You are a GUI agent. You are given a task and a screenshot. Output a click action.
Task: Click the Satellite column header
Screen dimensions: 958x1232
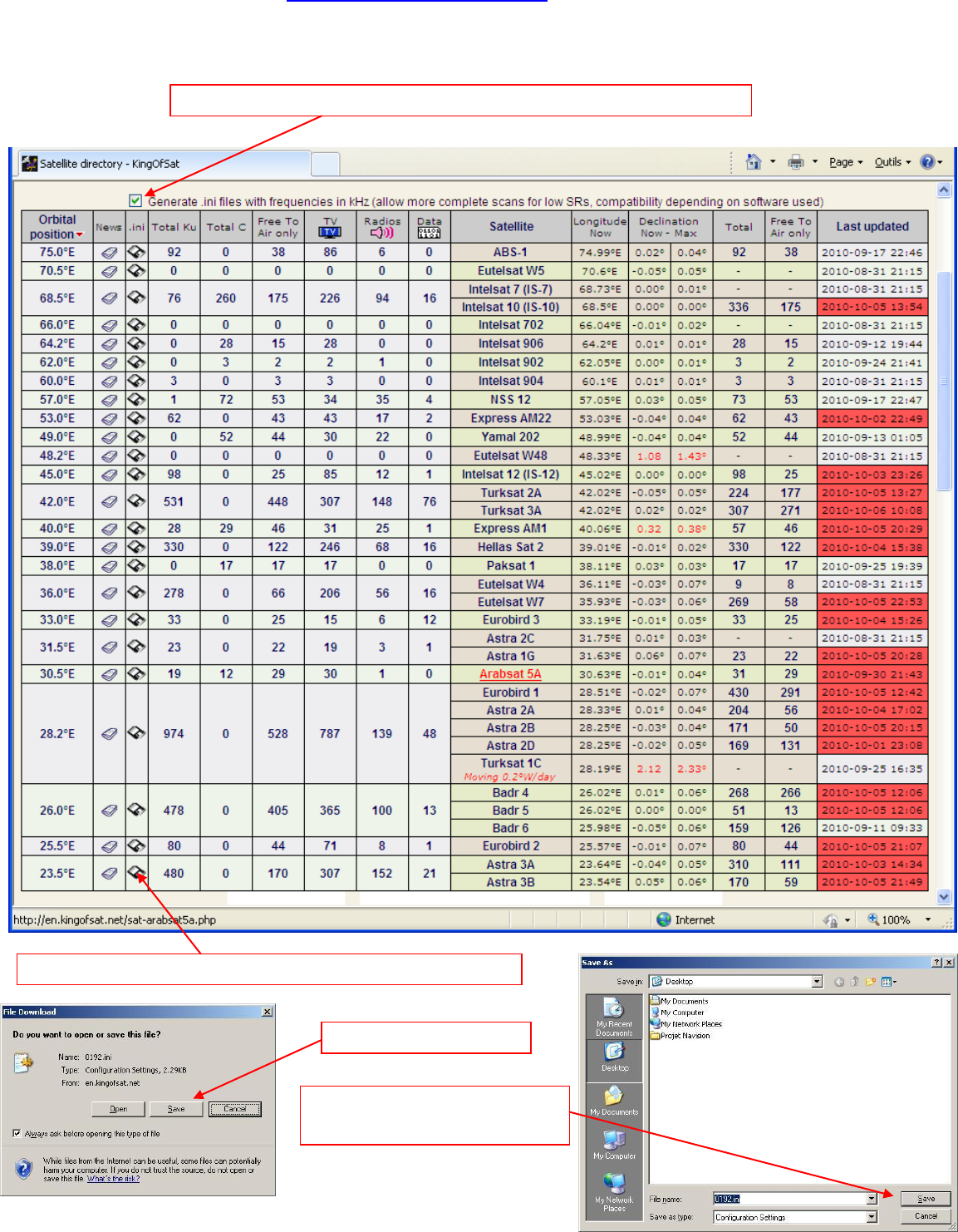511,226
